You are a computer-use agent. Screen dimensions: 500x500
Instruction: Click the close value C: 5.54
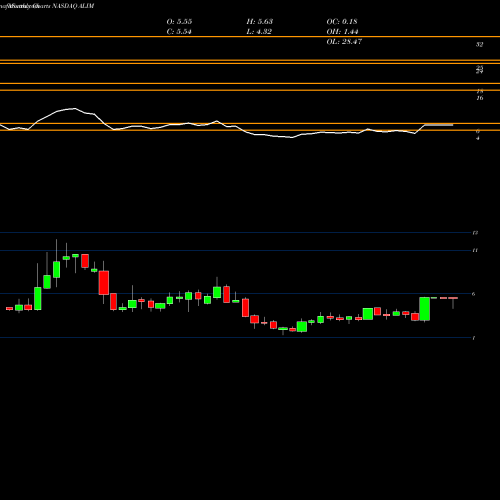(179, 32)
